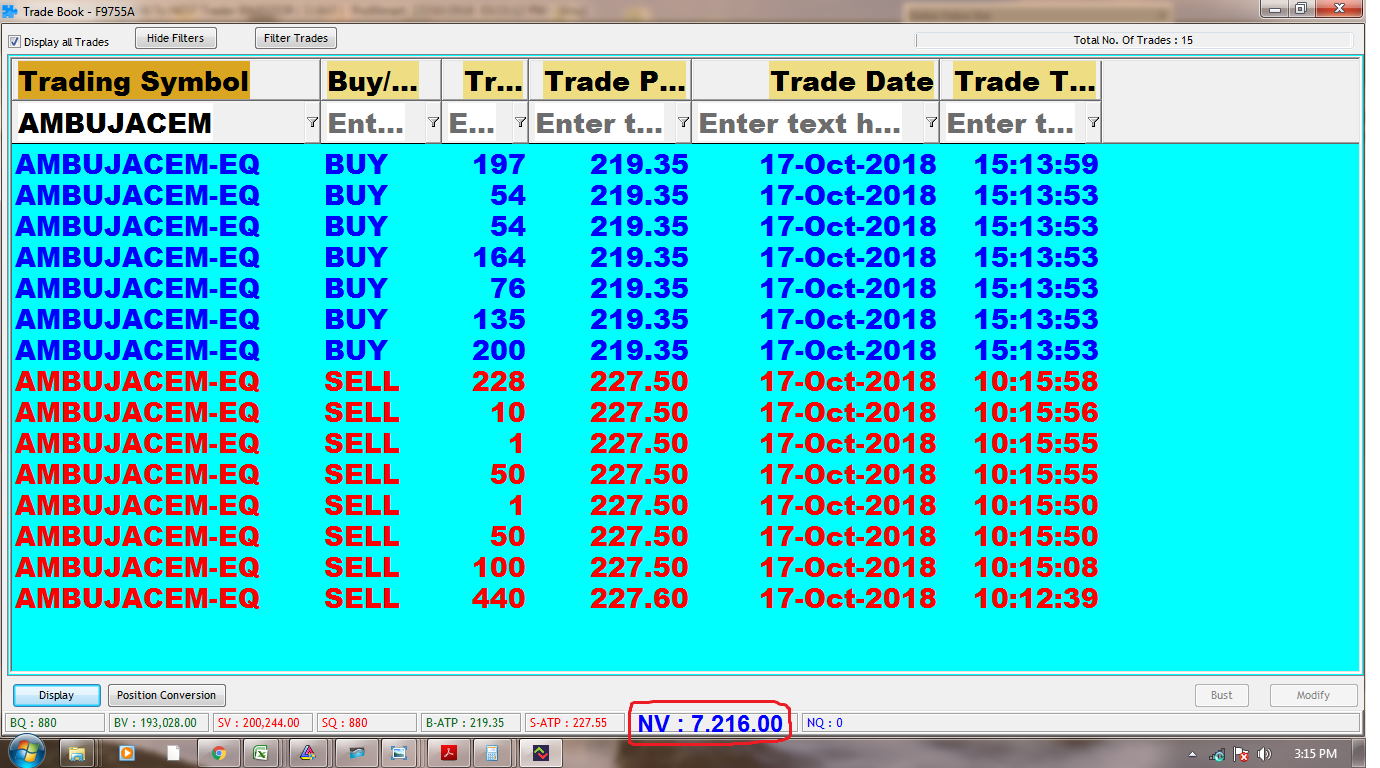Image resolution: width=1380 pixels, height=768 pixels.
Task: Focus the Trade Date filter text field
Action: tap(809, 123)
